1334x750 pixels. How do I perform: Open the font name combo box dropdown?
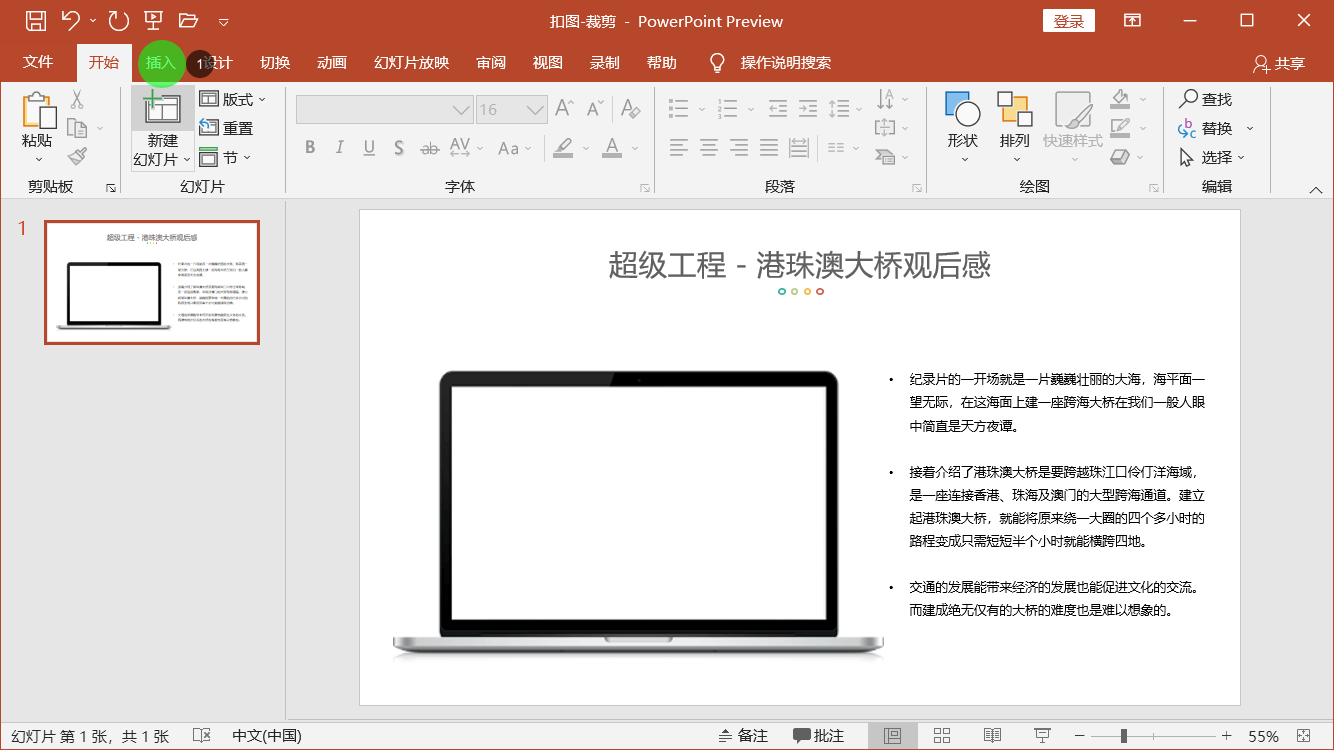click(461, 110)
